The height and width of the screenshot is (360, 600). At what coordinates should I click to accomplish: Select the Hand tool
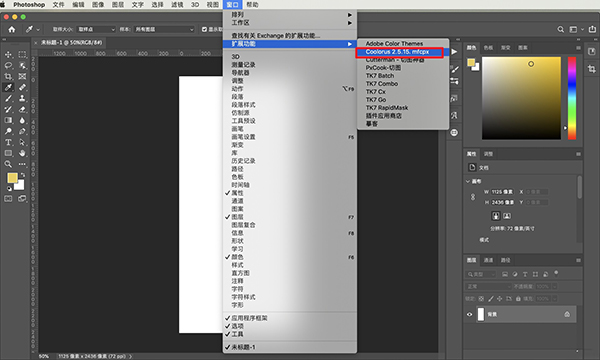pos(22,153)
